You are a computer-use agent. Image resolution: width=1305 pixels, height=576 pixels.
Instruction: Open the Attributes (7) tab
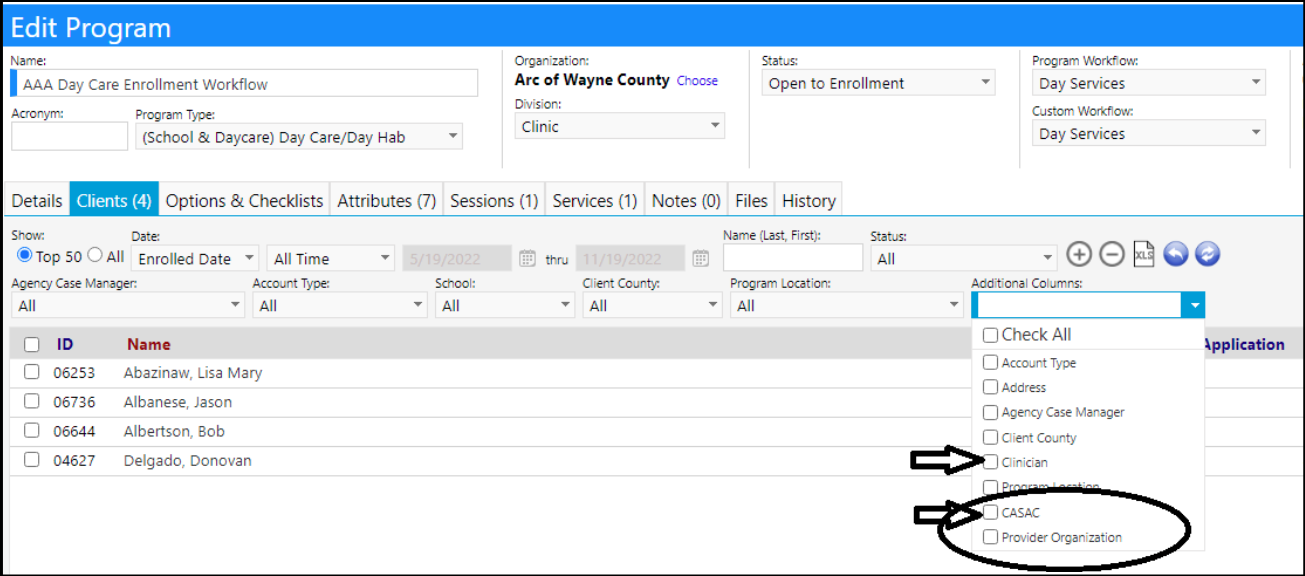[387, 200]
